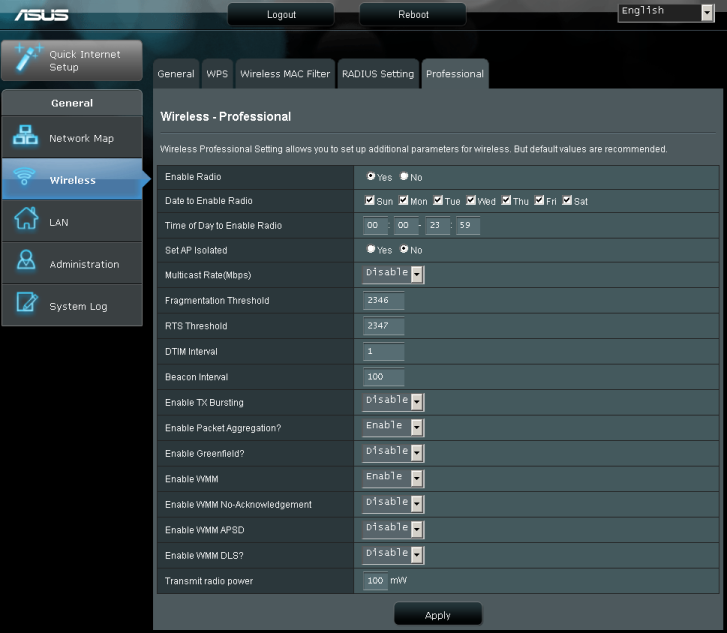Click the Logout button
The width and height of the screenshot is (727, 633).
(281, 14)
